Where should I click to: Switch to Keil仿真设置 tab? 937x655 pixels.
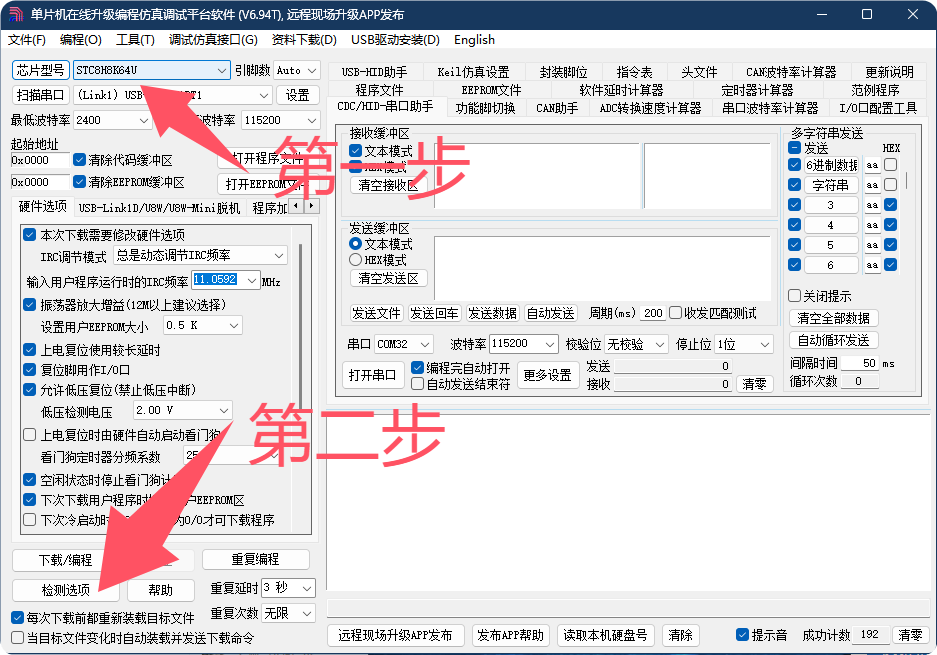pos(473,72)
